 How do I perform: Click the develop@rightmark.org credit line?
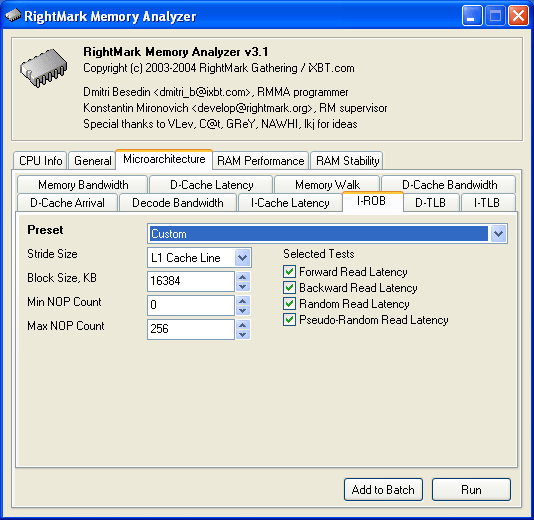pos(235,108)
